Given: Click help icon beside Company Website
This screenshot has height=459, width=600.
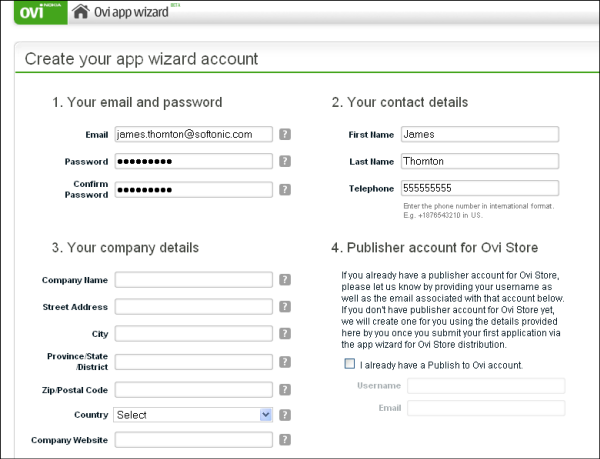Looking at the screenshot, I should click(x=285, y=439).
